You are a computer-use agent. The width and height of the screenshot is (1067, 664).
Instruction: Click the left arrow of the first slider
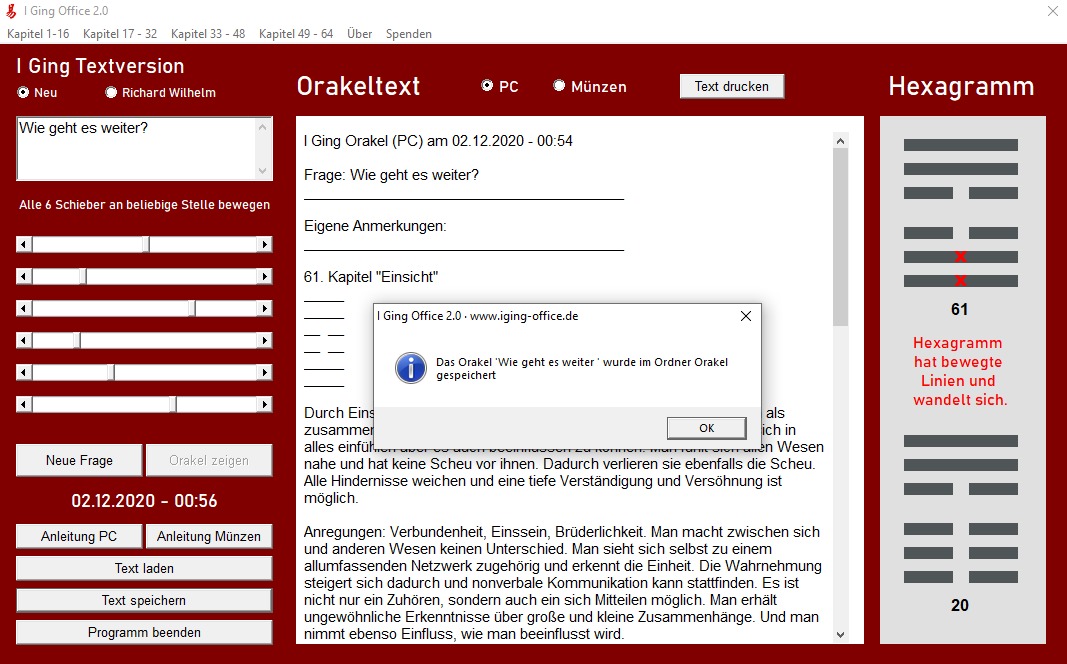24,244
